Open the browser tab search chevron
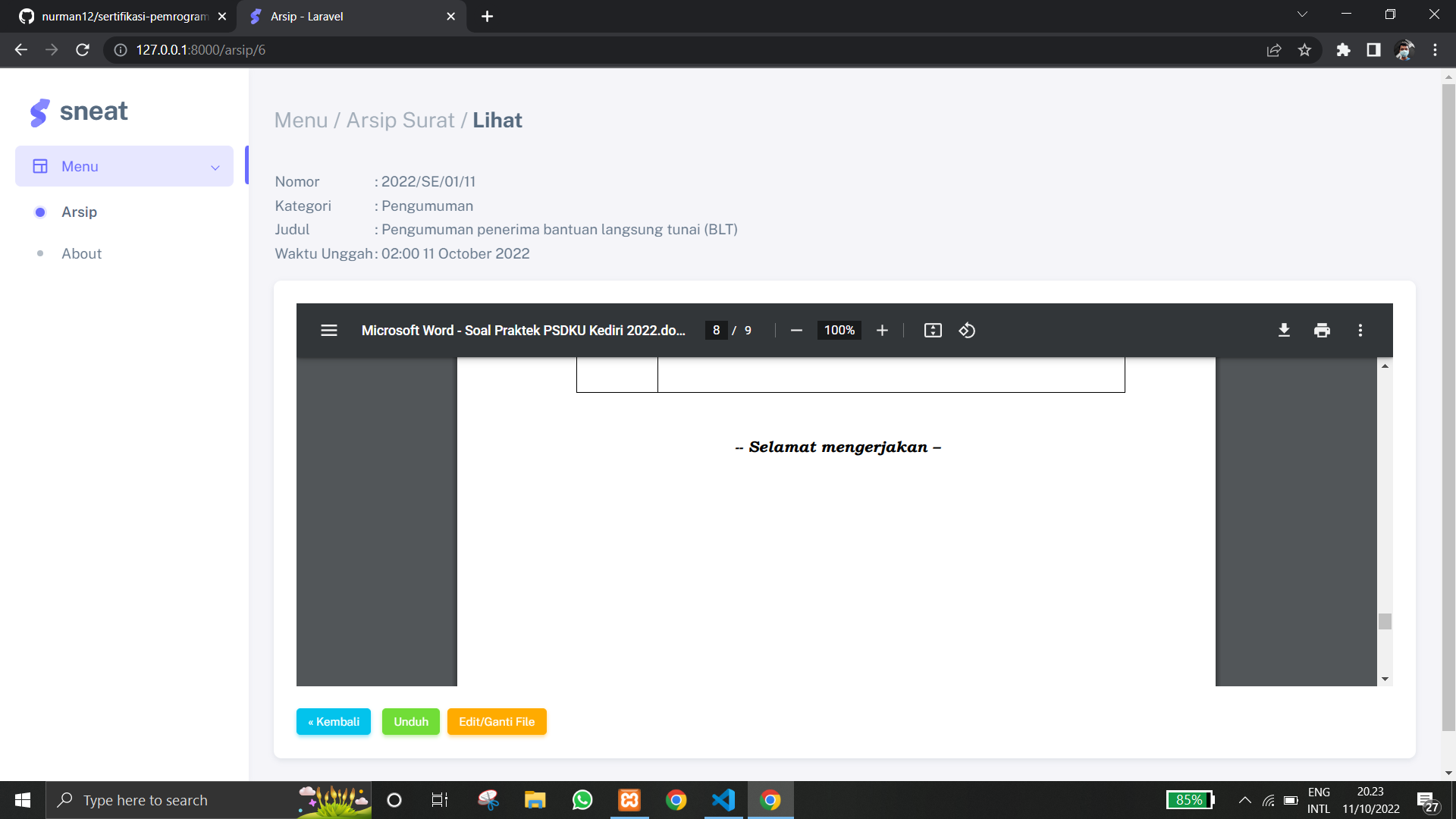Screen dimensions: 1456x819 click(1302, 14)
